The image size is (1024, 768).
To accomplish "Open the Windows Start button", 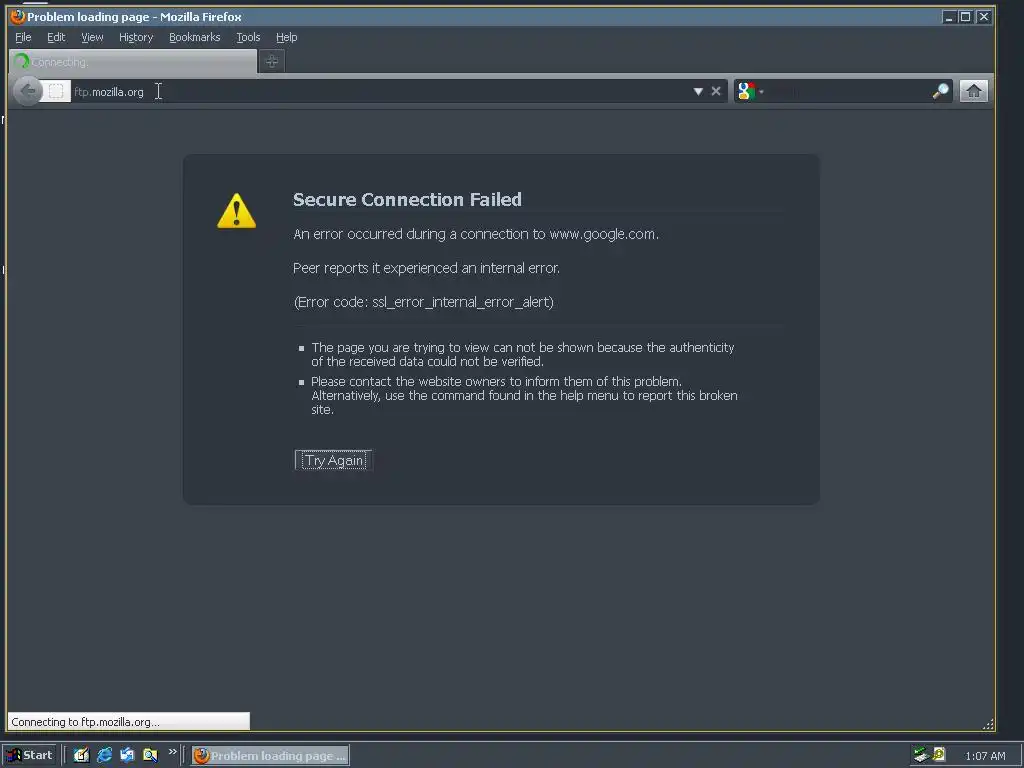I will tap(30, 756).
